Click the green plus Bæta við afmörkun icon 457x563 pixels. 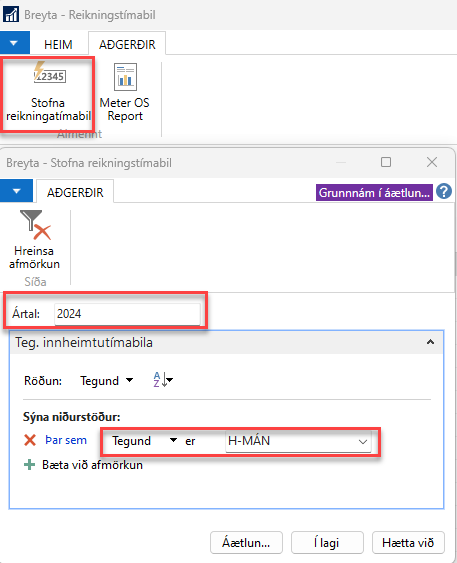pos(29,465)
